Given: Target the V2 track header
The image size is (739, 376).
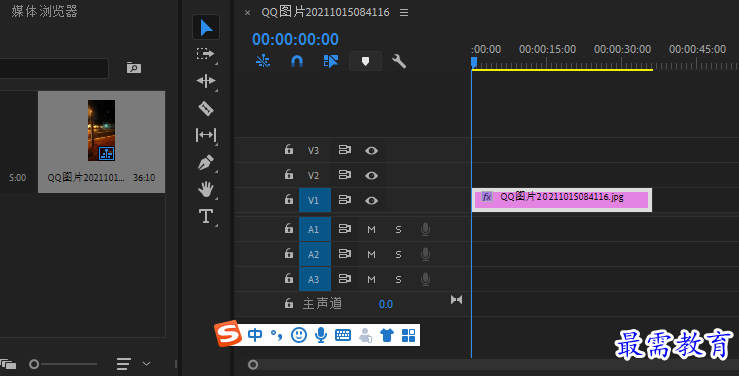Looking at the screenshot, I should coord(313,175).
